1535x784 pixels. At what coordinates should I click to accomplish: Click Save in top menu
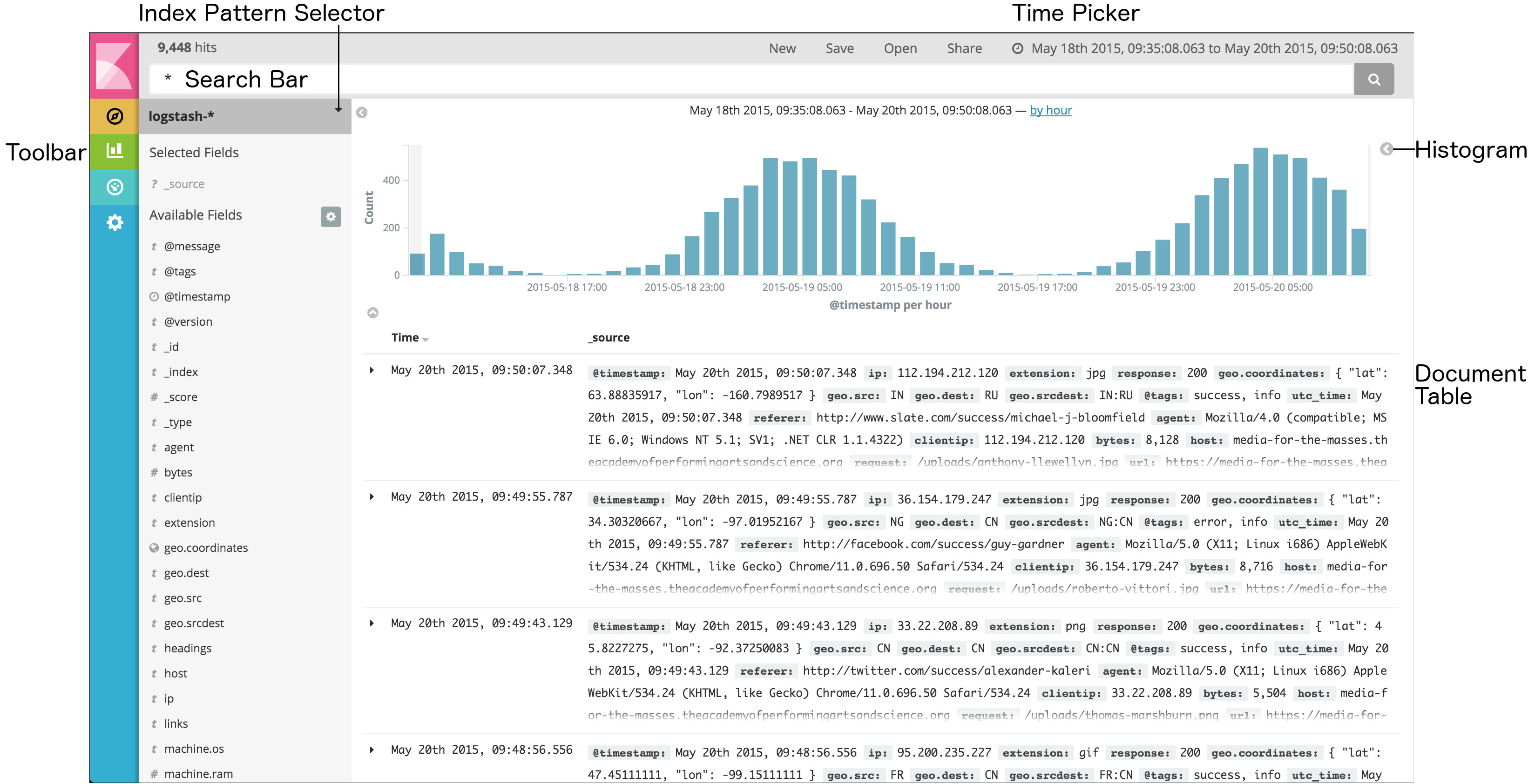click(x=839, y=48)
